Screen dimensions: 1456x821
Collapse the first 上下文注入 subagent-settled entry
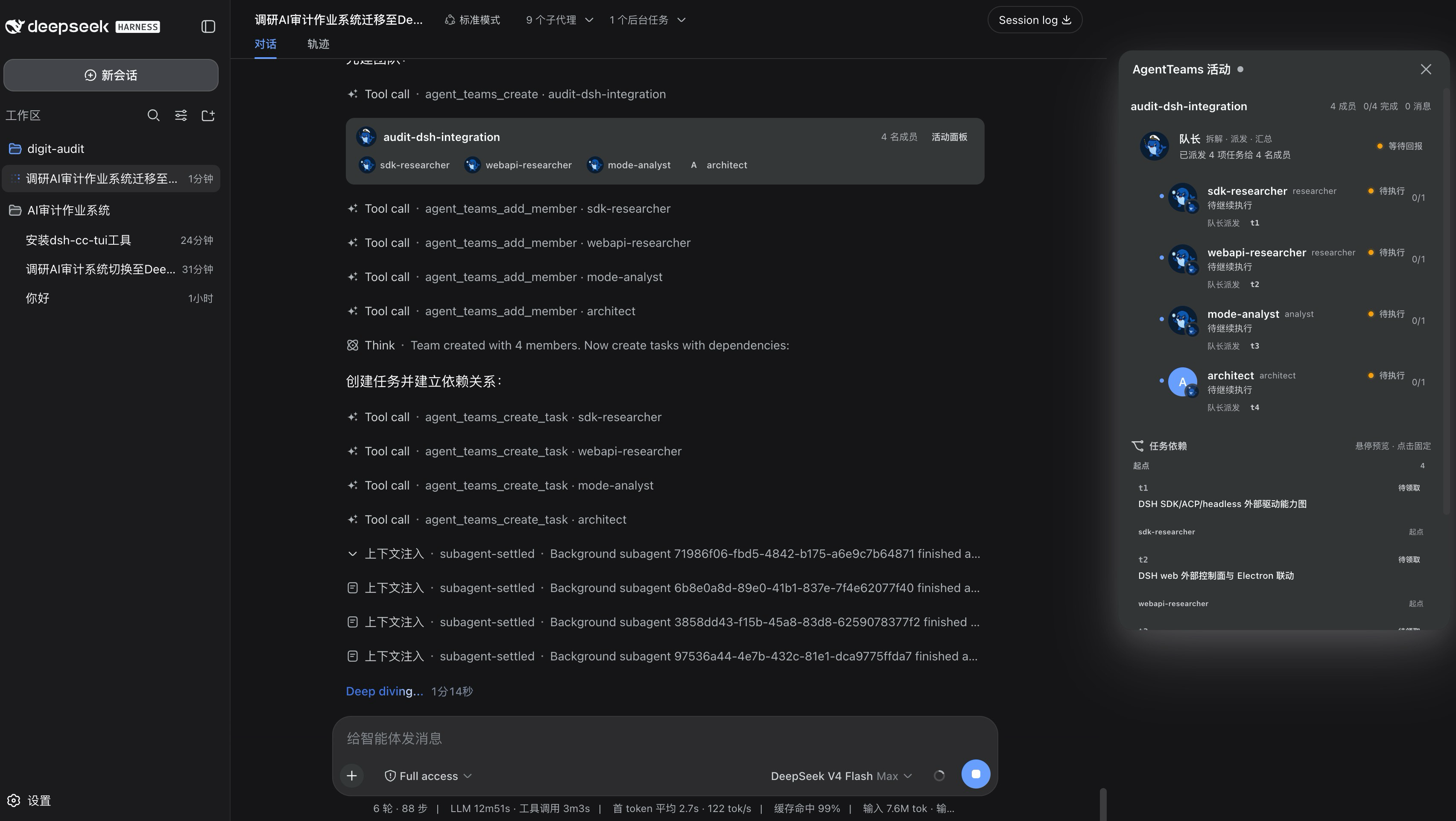coord(664,554)
